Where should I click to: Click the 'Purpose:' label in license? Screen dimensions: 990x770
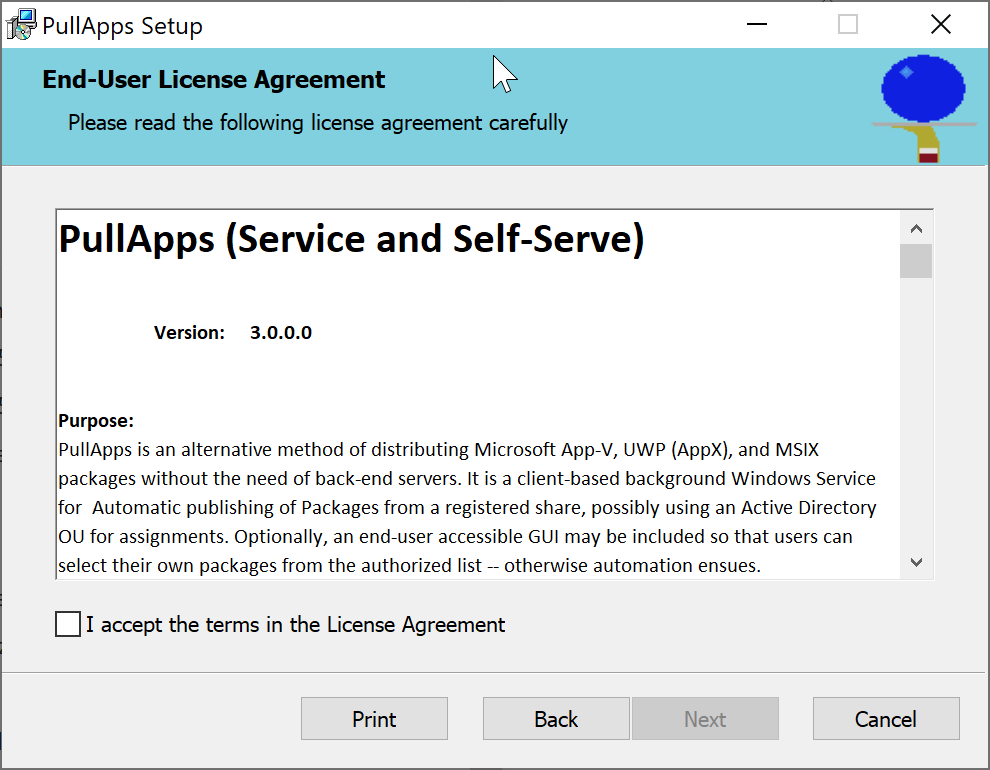pyautogui.click(x=96, y=421)
